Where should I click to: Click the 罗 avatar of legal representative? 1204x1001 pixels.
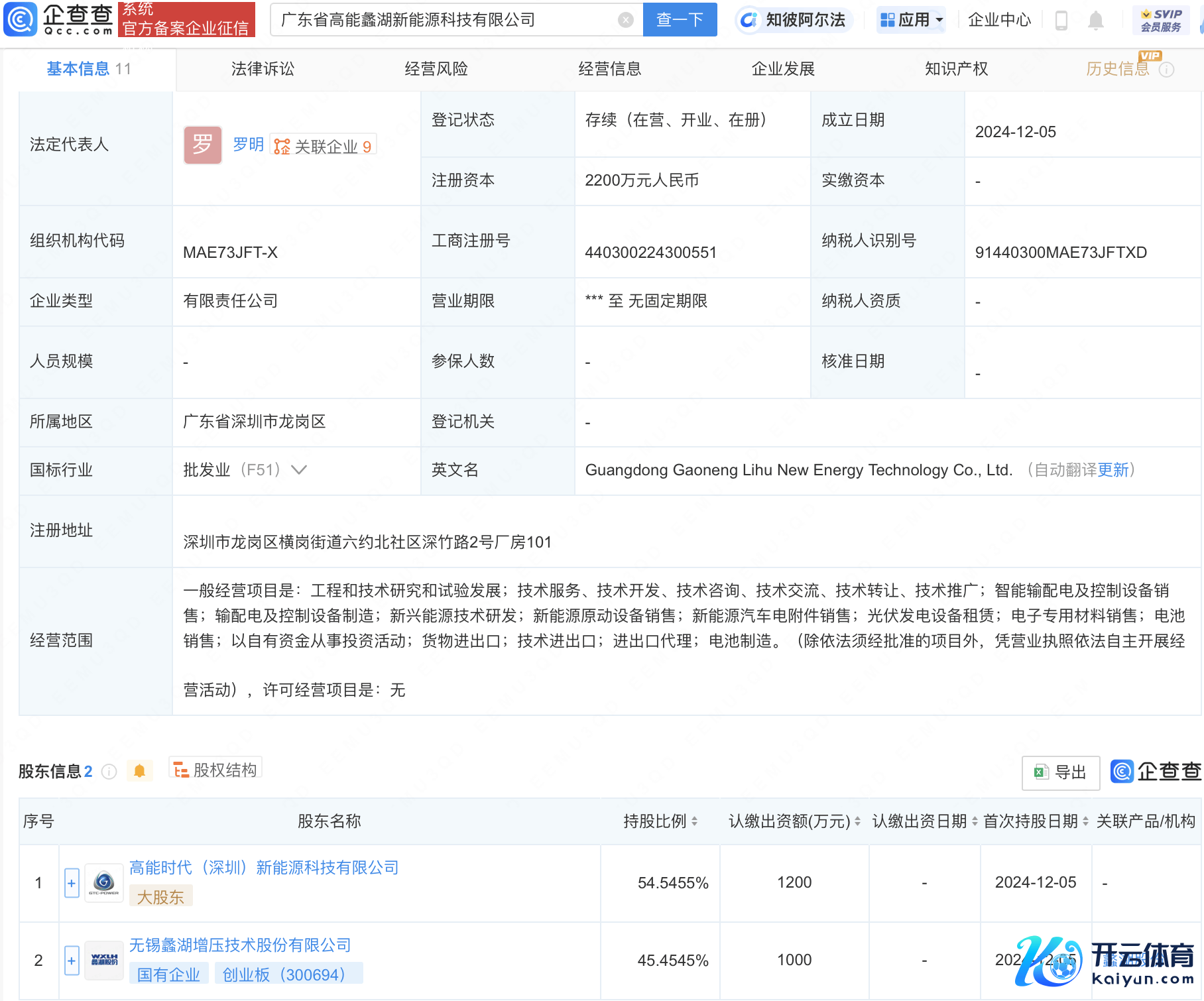coord(202,145)
